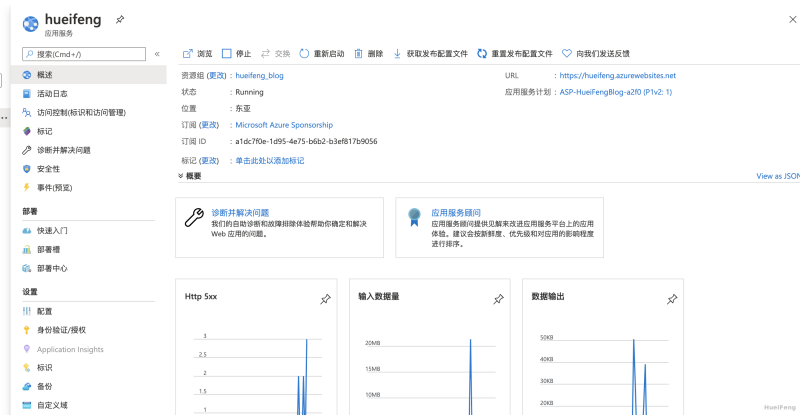Open Microsoft Azure Sponsorship subscription link
The image size is (800, 415).
click(x=284, y=125)
